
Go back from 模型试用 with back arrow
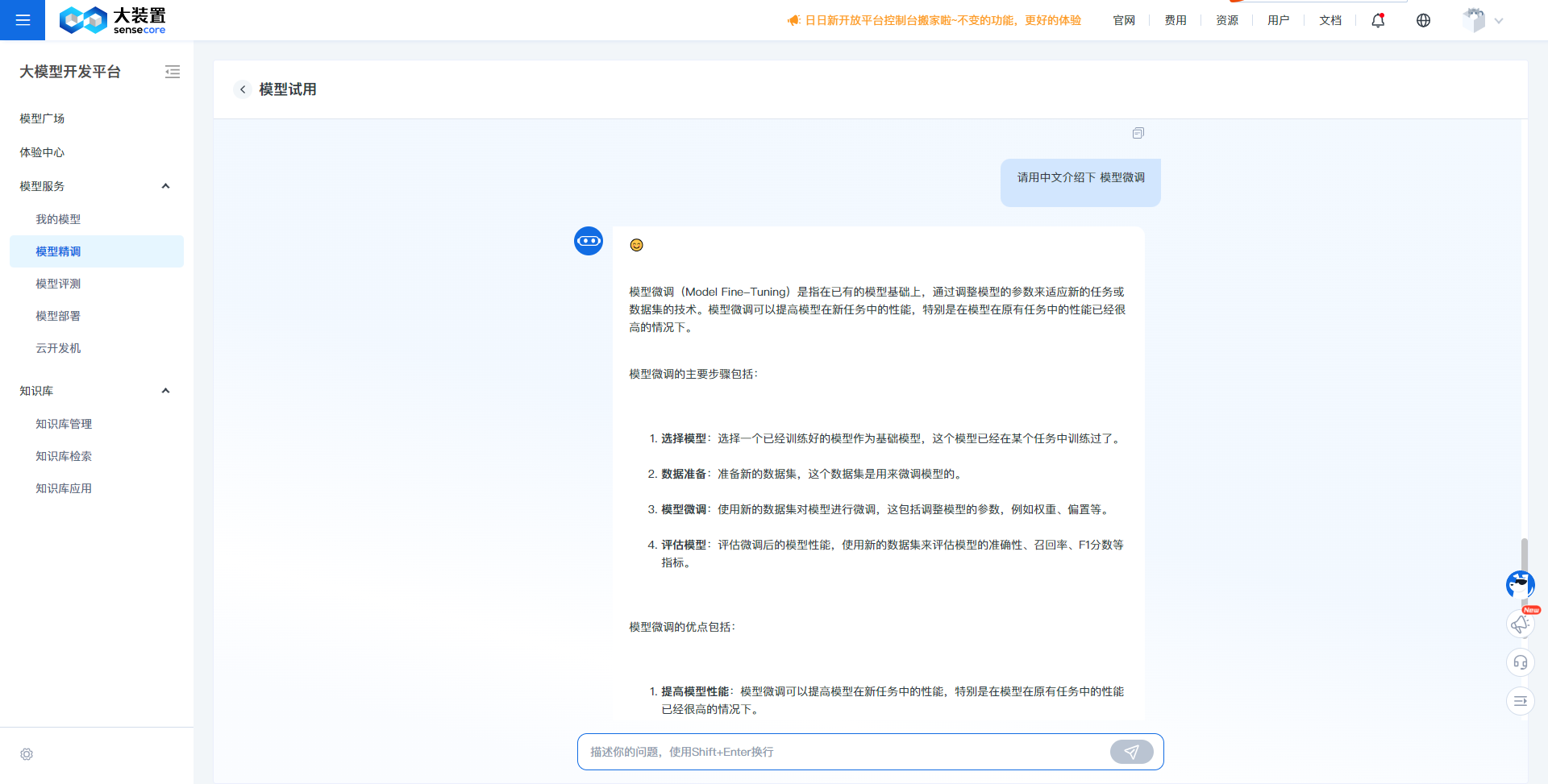click(243, 89)
